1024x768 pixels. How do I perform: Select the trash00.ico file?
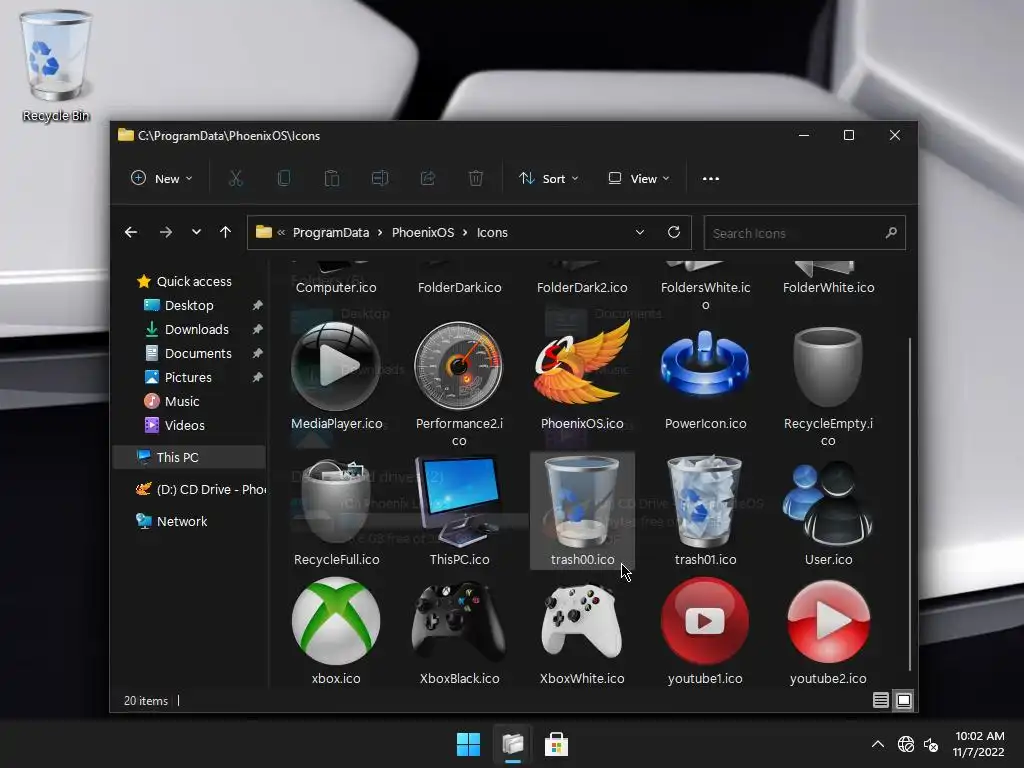pos(582,511)
